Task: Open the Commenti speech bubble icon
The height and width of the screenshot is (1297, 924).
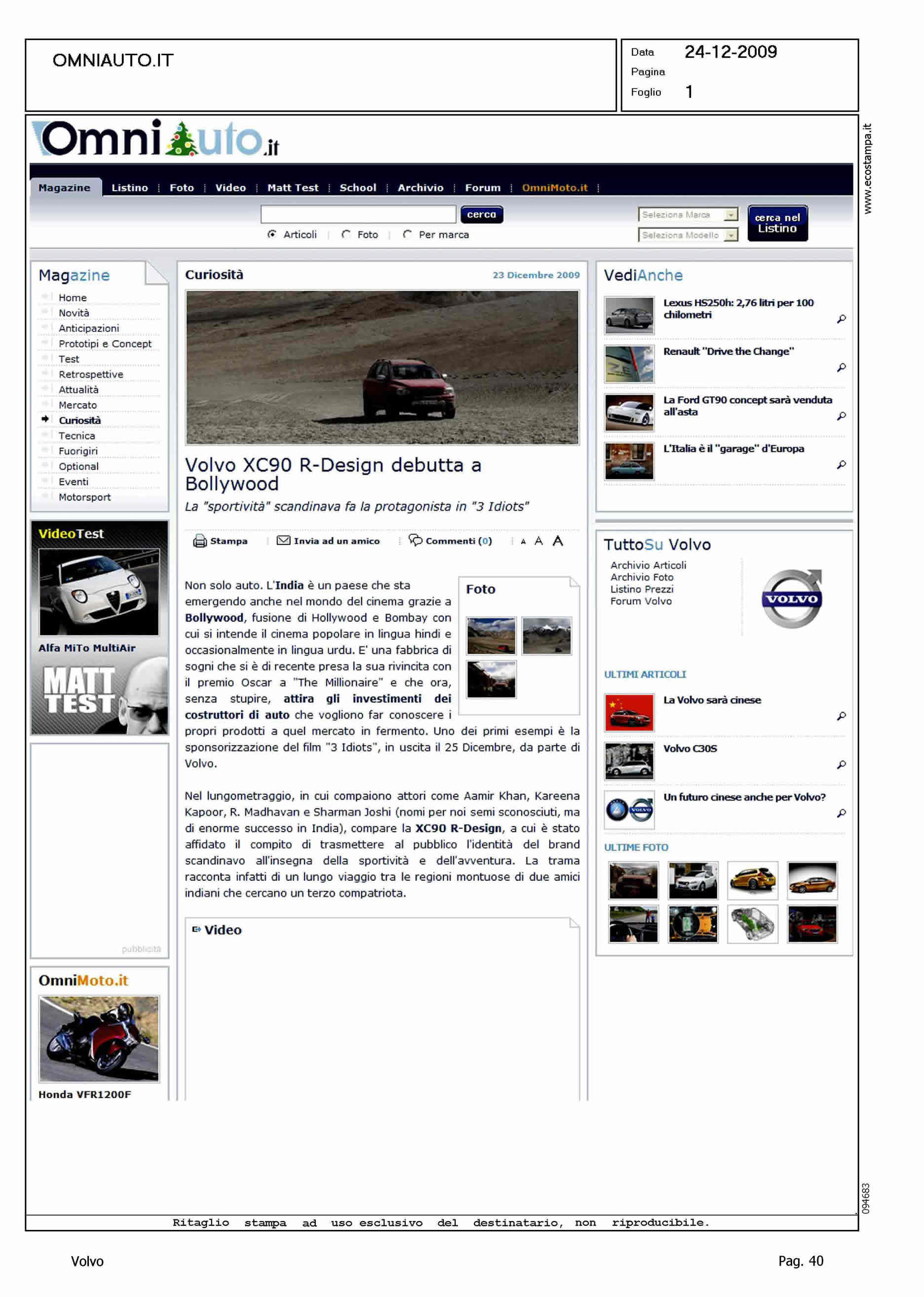Action: click(415, 540)
